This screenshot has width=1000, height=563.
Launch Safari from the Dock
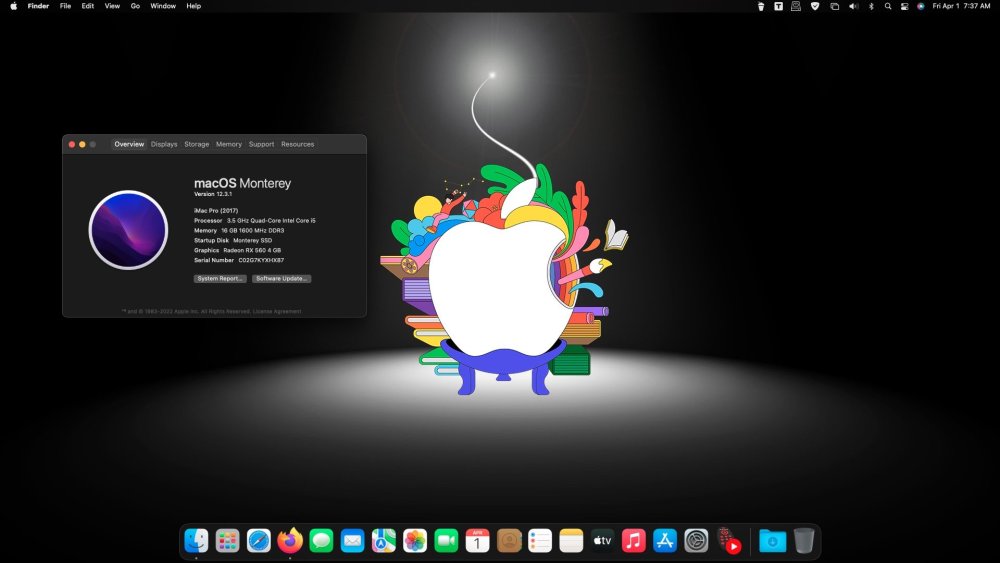(x=258, y=541)
